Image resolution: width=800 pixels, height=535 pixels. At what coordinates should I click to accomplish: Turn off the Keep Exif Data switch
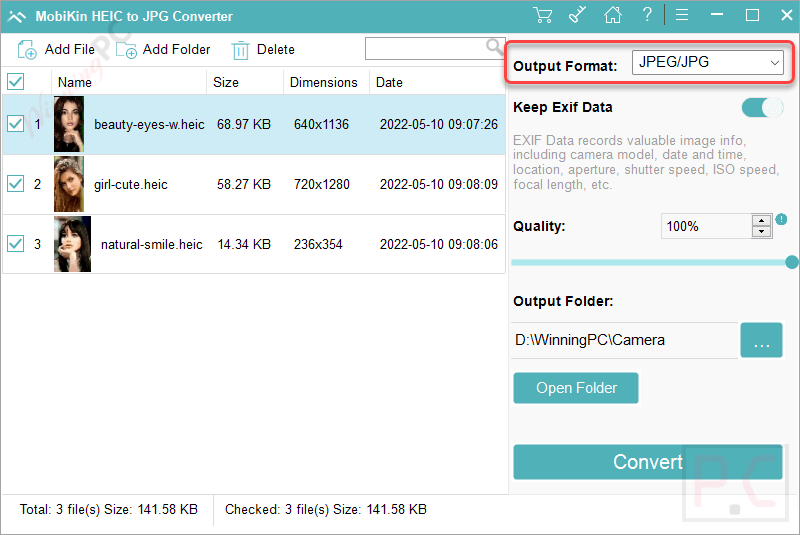(x=762, y=108)
